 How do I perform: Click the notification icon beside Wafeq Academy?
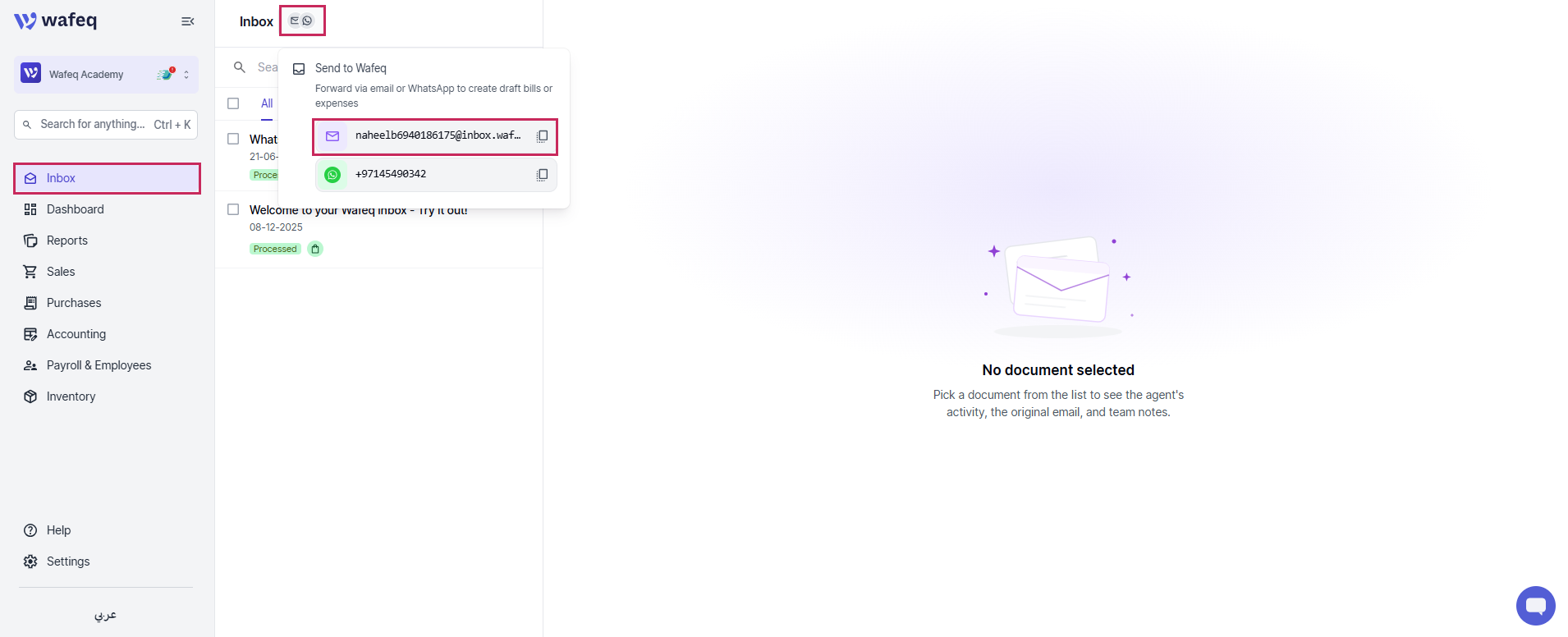point(166,74)
